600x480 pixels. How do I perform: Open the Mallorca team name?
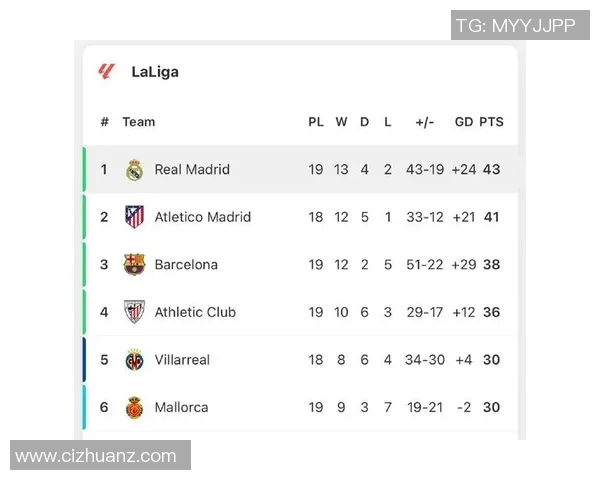[x=181, y=408]
